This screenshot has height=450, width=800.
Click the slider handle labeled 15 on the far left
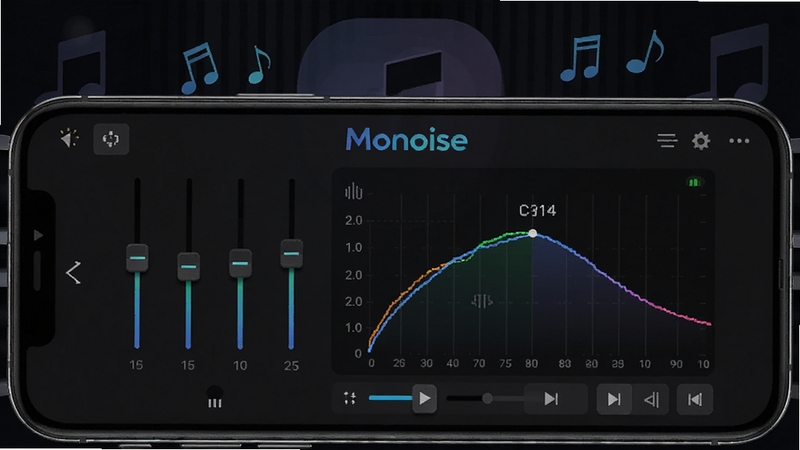[137, 258]
